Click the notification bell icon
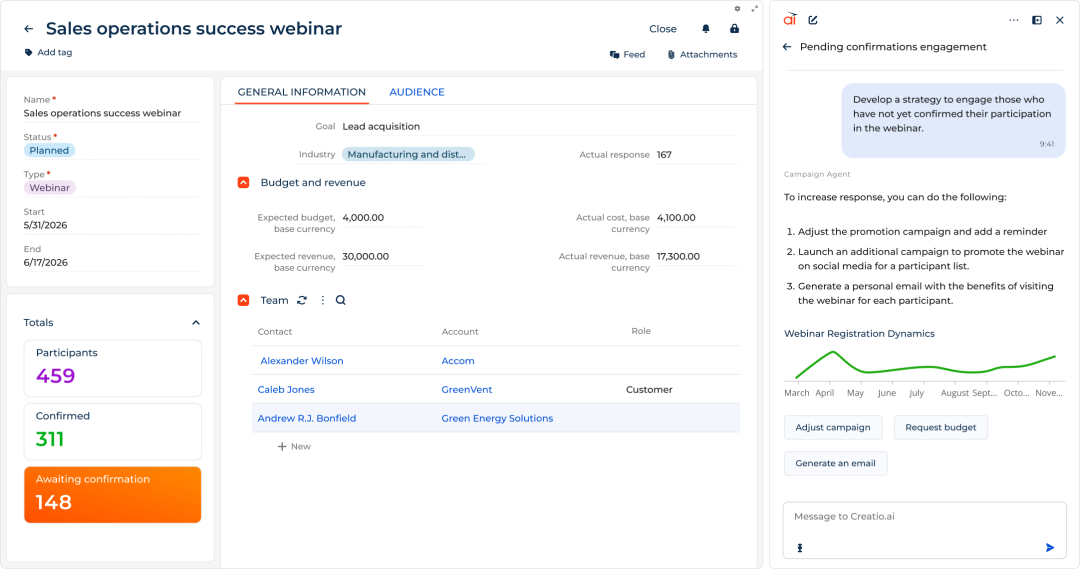 [x=705, y=29]
